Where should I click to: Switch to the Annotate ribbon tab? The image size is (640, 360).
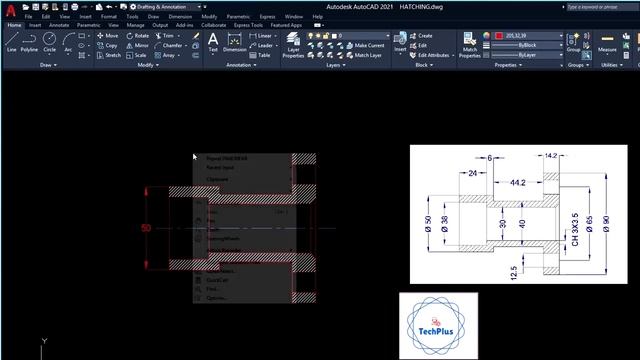click(x=59, y=25)
